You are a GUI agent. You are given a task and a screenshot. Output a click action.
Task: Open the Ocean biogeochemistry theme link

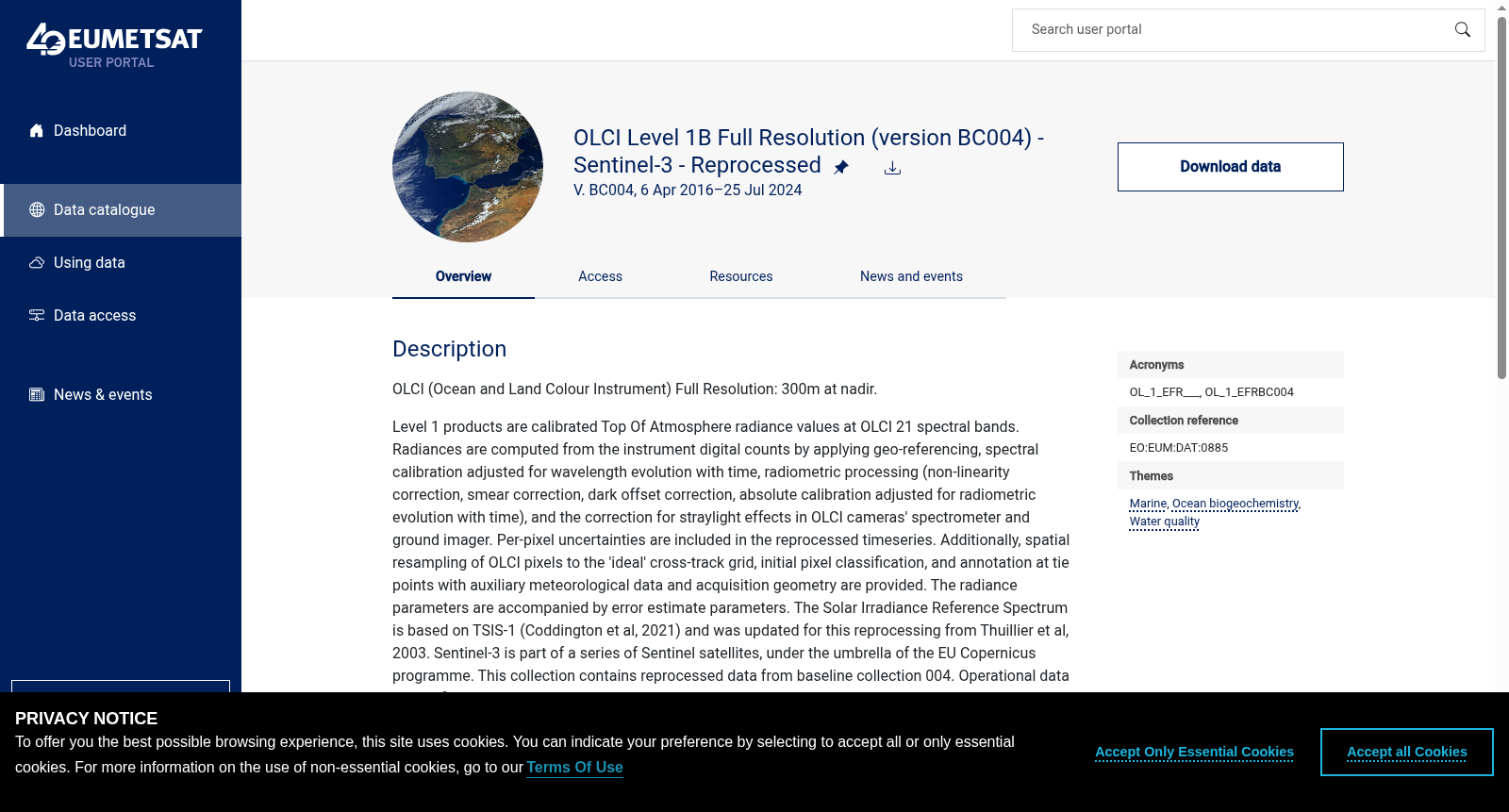[1235, 504]
